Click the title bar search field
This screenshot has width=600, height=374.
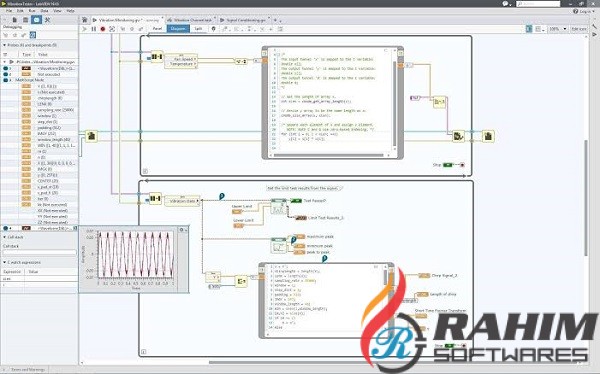pyautogui.click(x=538, y=3)
